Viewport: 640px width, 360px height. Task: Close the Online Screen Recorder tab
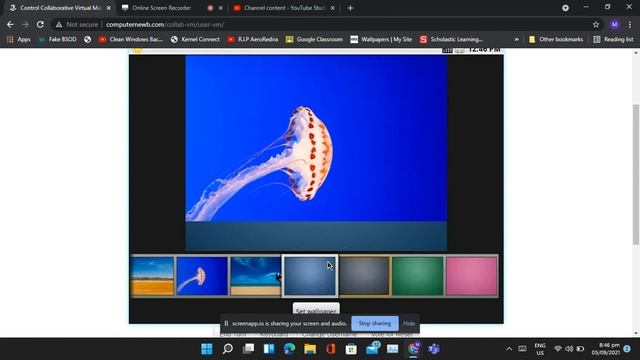pyautogui.click(x=221, y=8)
